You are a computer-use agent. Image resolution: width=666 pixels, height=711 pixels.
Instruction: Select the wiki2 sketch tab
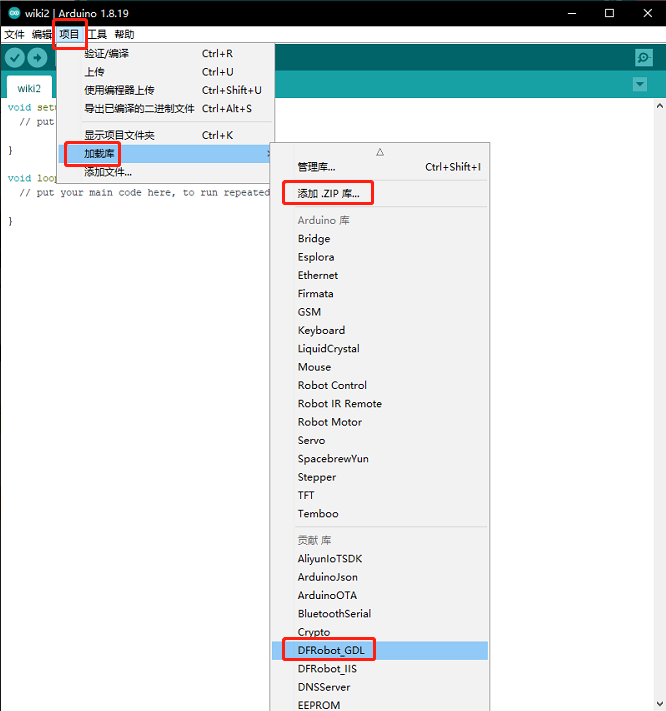pos(29,88)
